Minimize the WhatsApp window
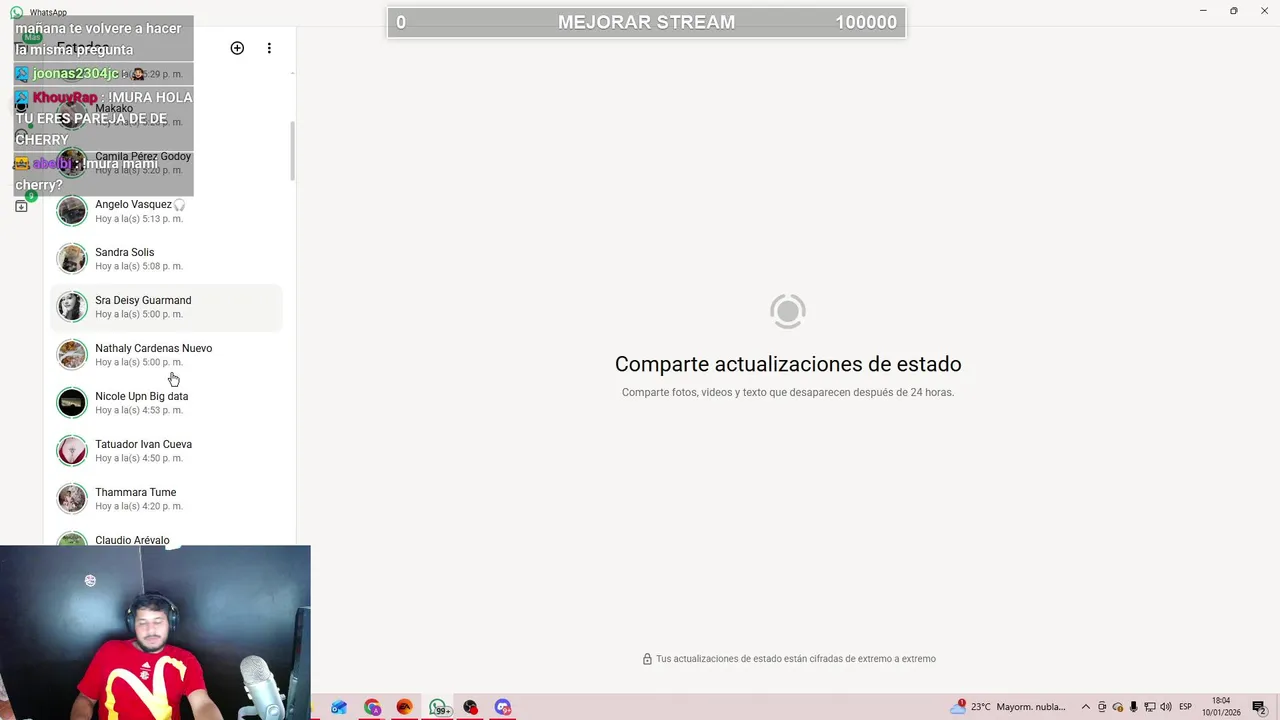This screenshot has height=720, width=1280. [1202, 11]
